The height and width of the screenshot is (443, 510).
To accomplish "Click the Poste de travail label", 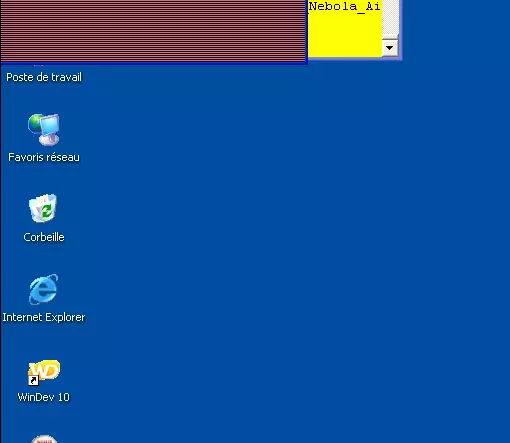I will point(44,77).
